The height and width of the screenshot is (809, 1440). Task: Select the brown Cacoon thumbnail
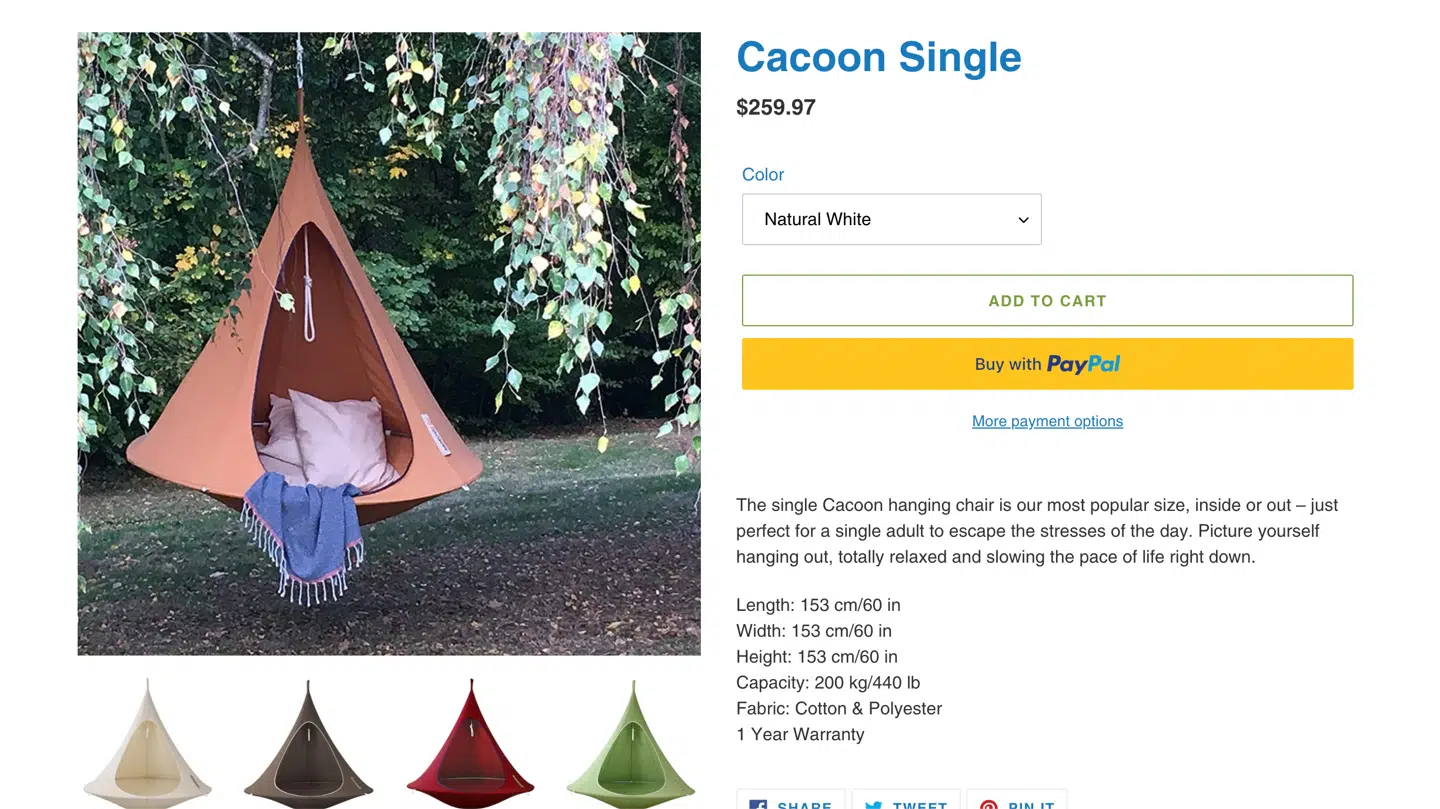point(308,745)
